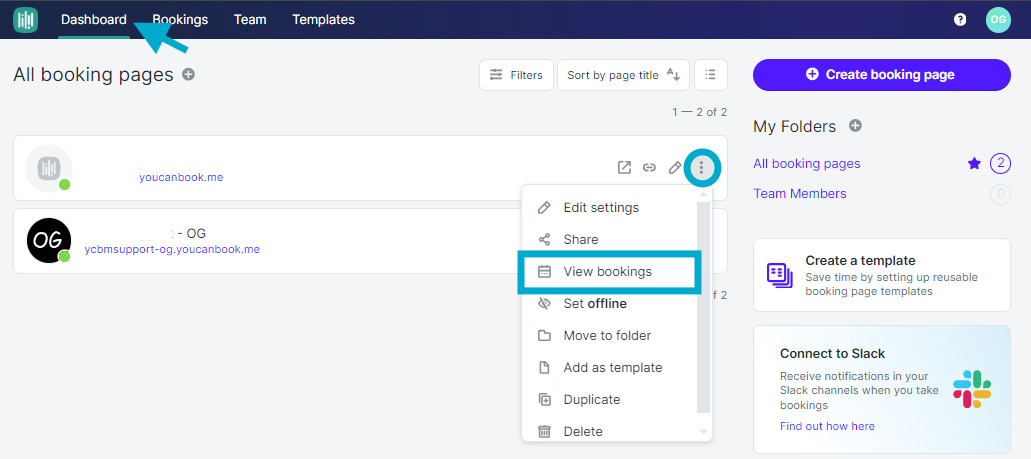Click the first booking page logo thumbnail
Screen dimensions: 1031x459
(x=49, y=168)
